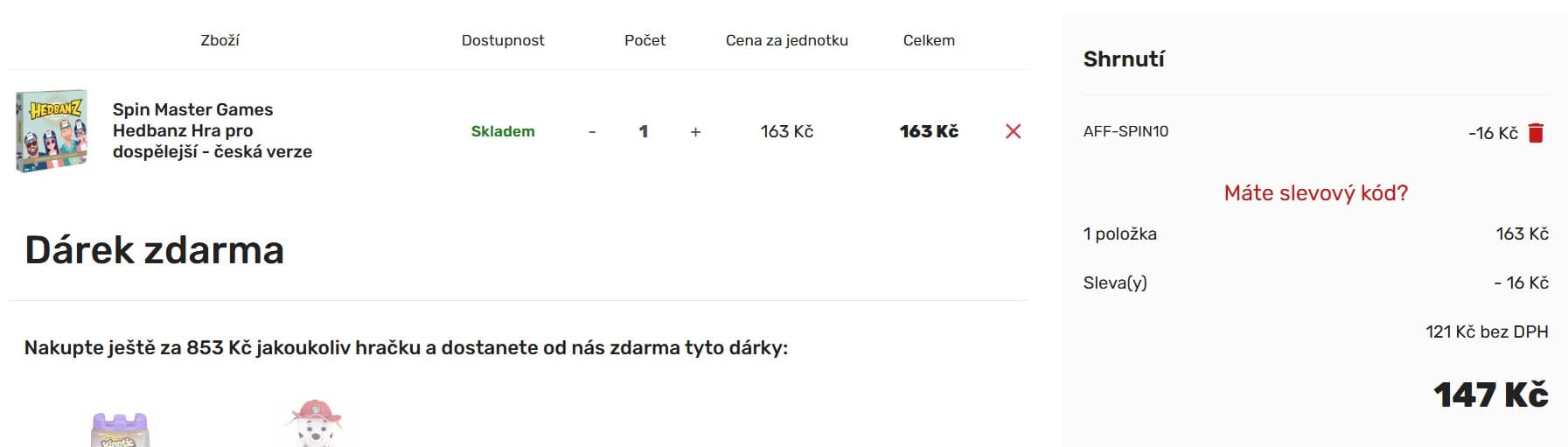The width and height of the screenshot is (1568, 447).
Task: Click the Dárek zdarma heading
Action: pos(154,250)
